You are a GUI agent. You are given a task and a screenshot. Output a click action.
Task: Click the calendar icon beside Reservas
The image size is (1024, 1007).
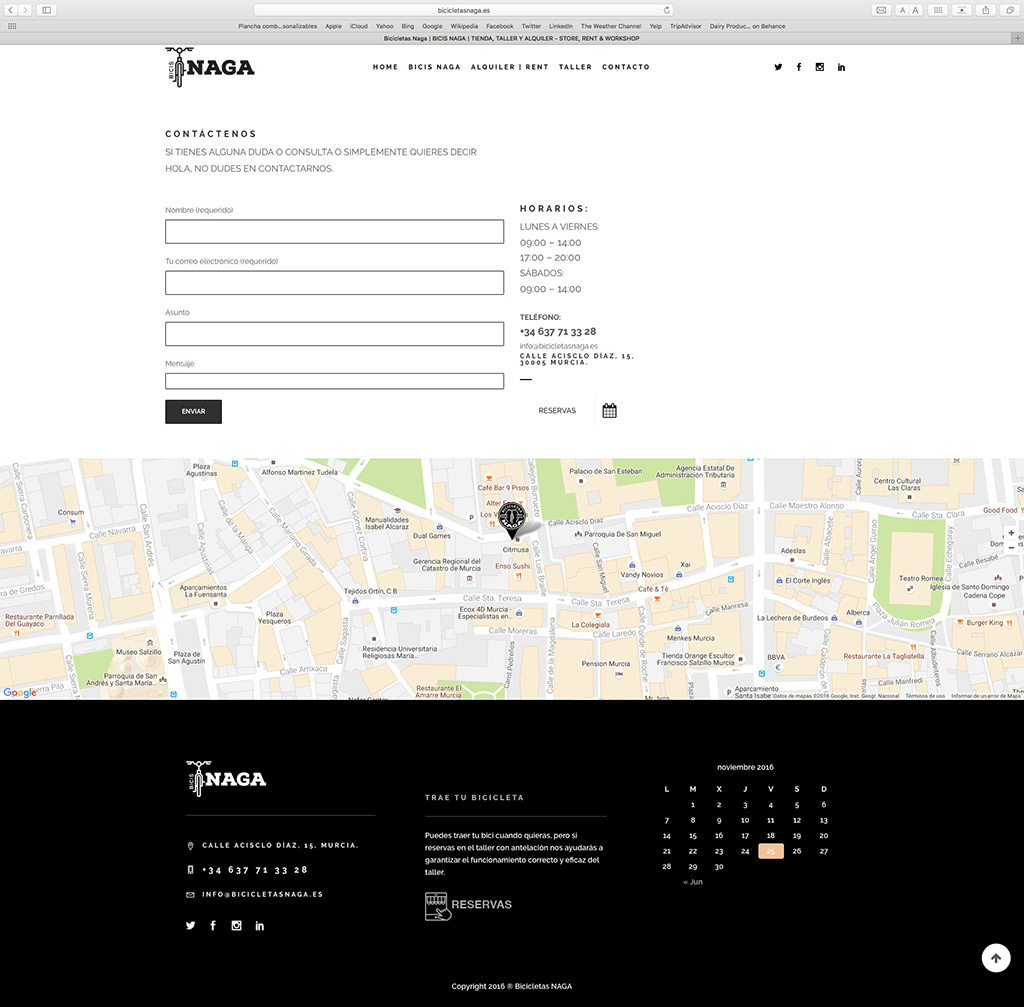609,411
